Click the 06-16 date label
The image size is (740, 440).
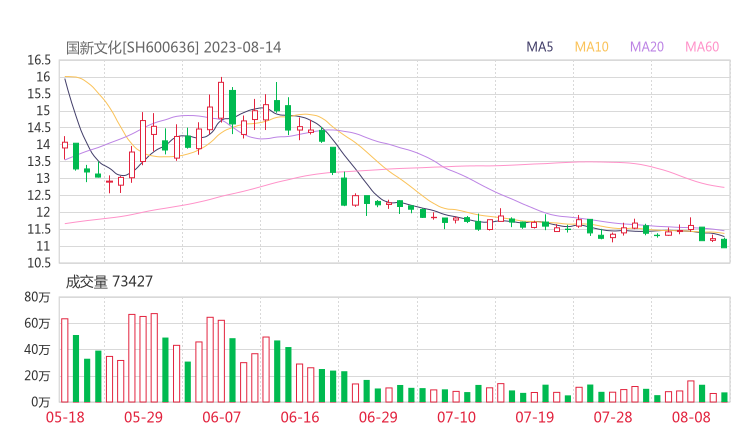click(x=300, y=417)
